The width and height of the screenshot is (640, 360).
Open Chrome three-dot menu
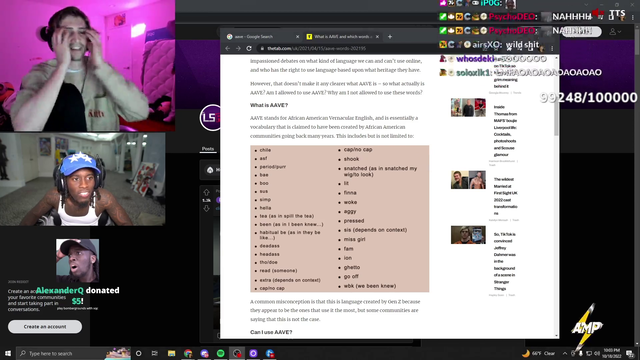click(552, 48)
